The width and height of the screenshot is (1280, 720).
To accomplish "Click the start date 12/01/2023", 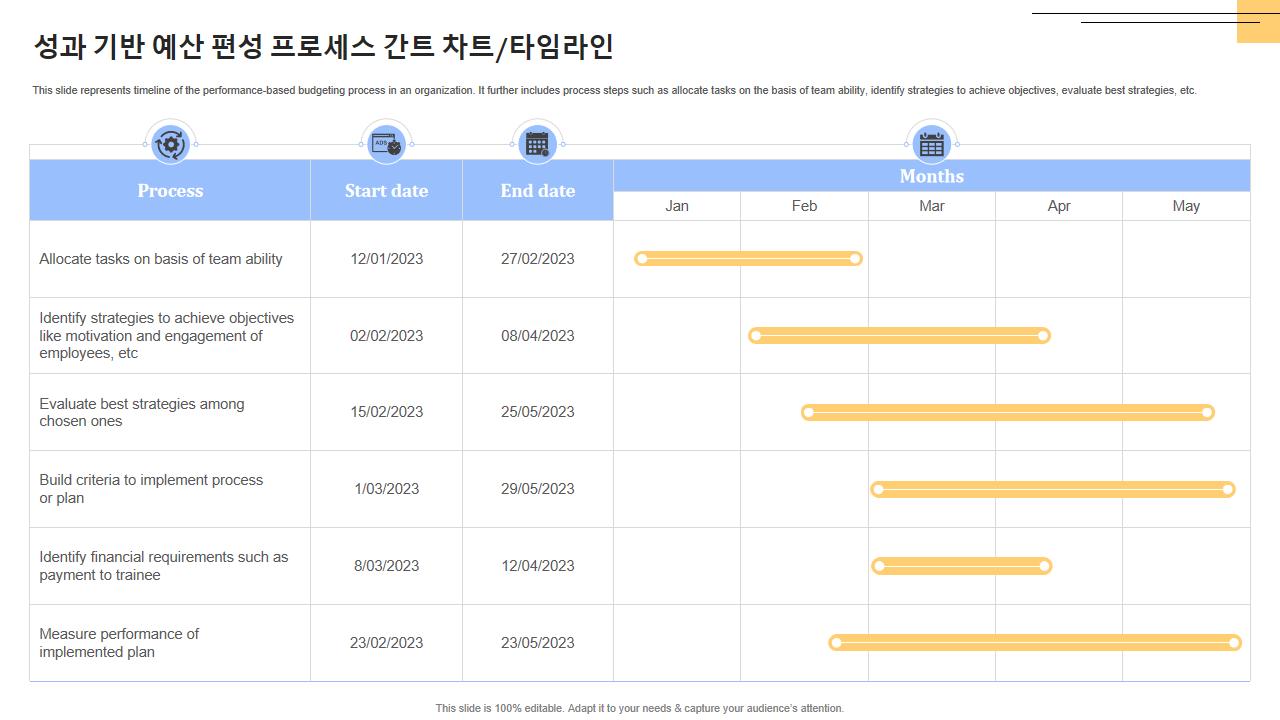I will (386, 259).
